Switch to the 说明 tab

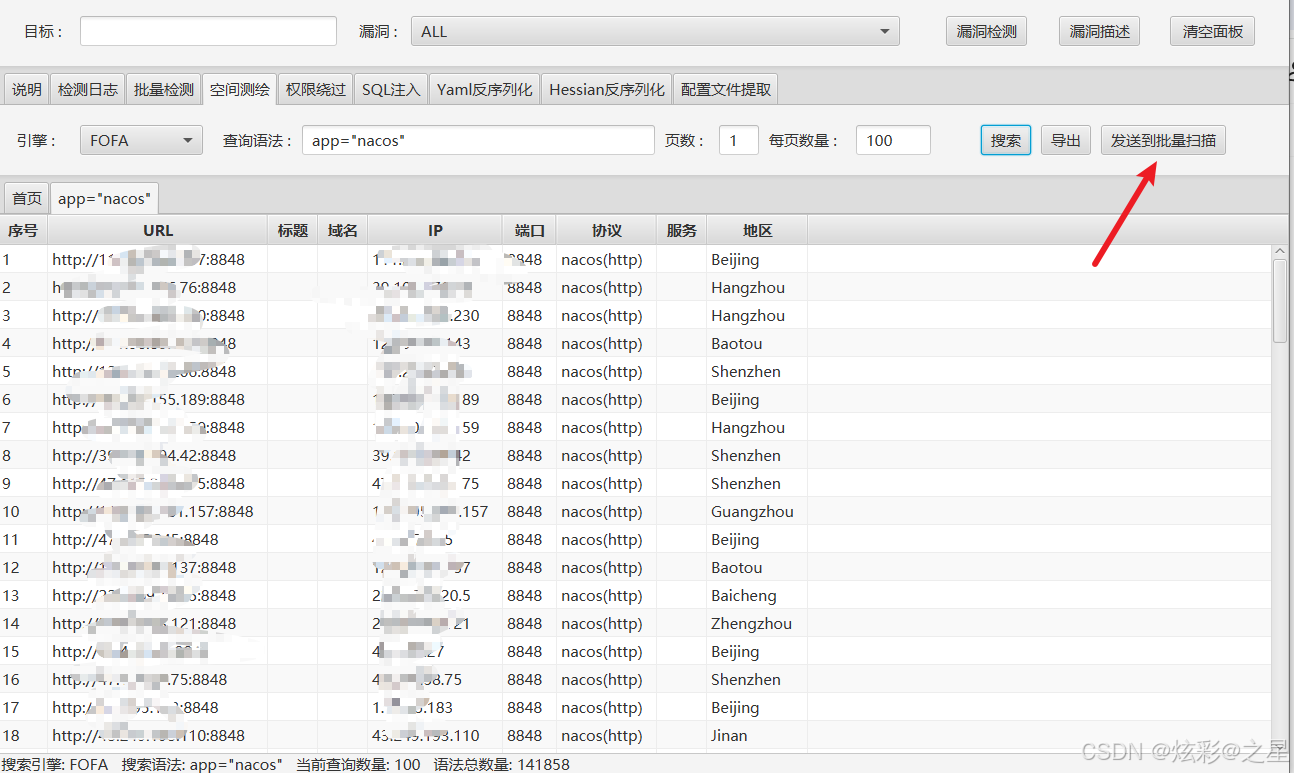click(27, 89)
